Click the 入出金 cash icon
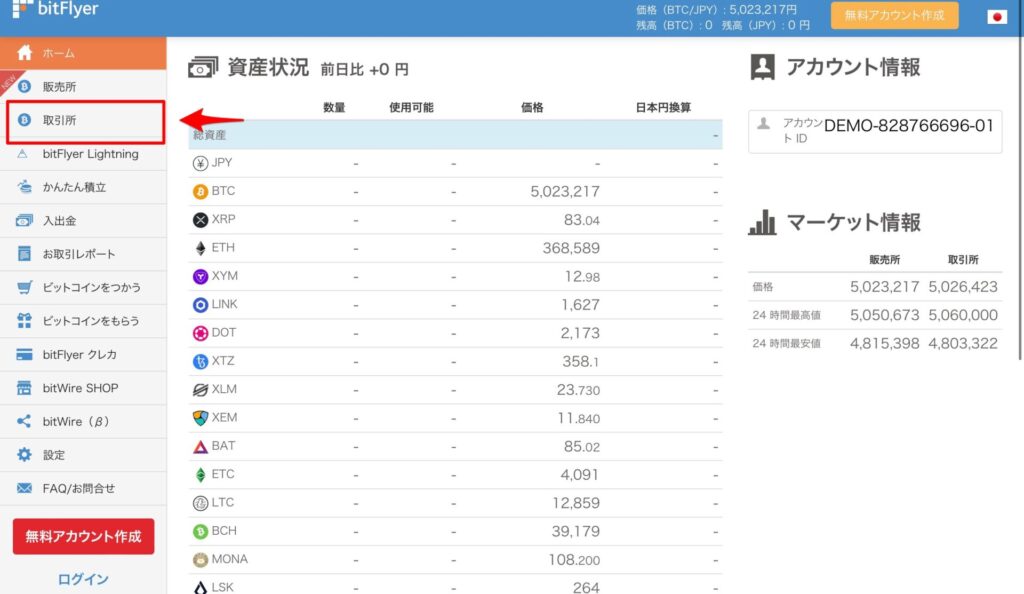Screen dimensions: 1024x594 [24, 221]
